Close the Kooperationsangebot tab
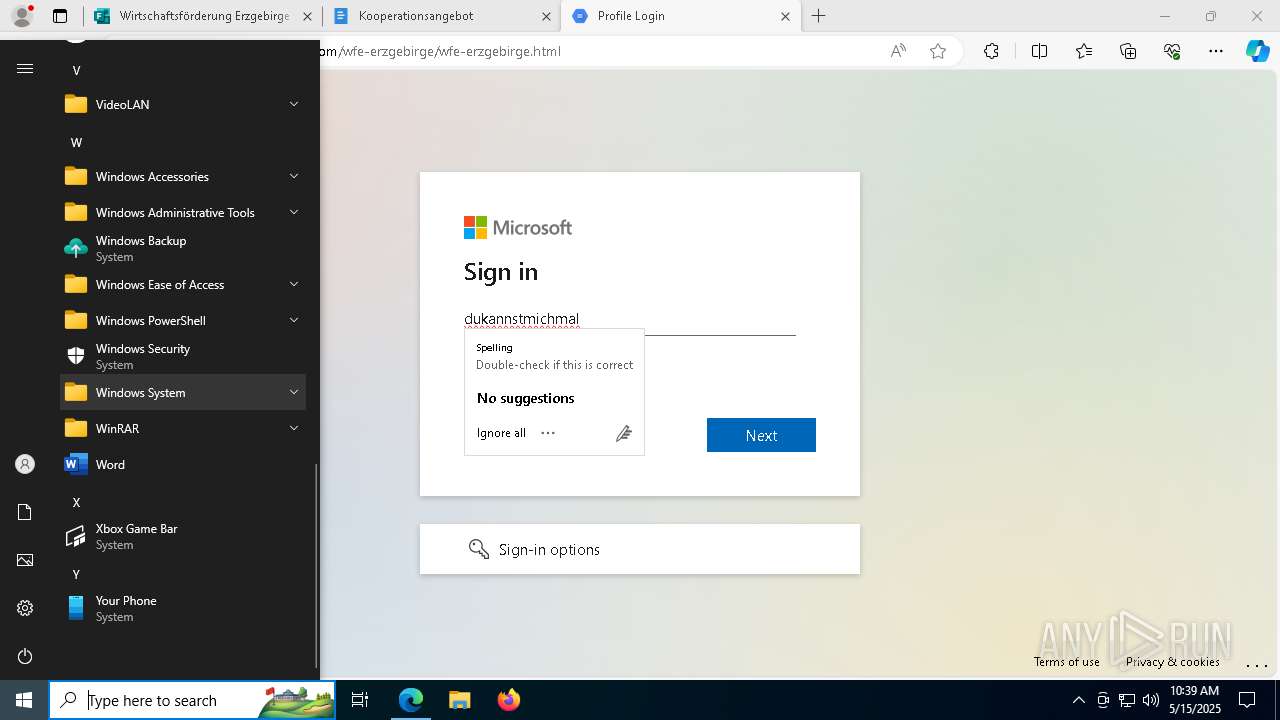The height and width of the screenshot is (720, 1280). [x=545, y=16]
